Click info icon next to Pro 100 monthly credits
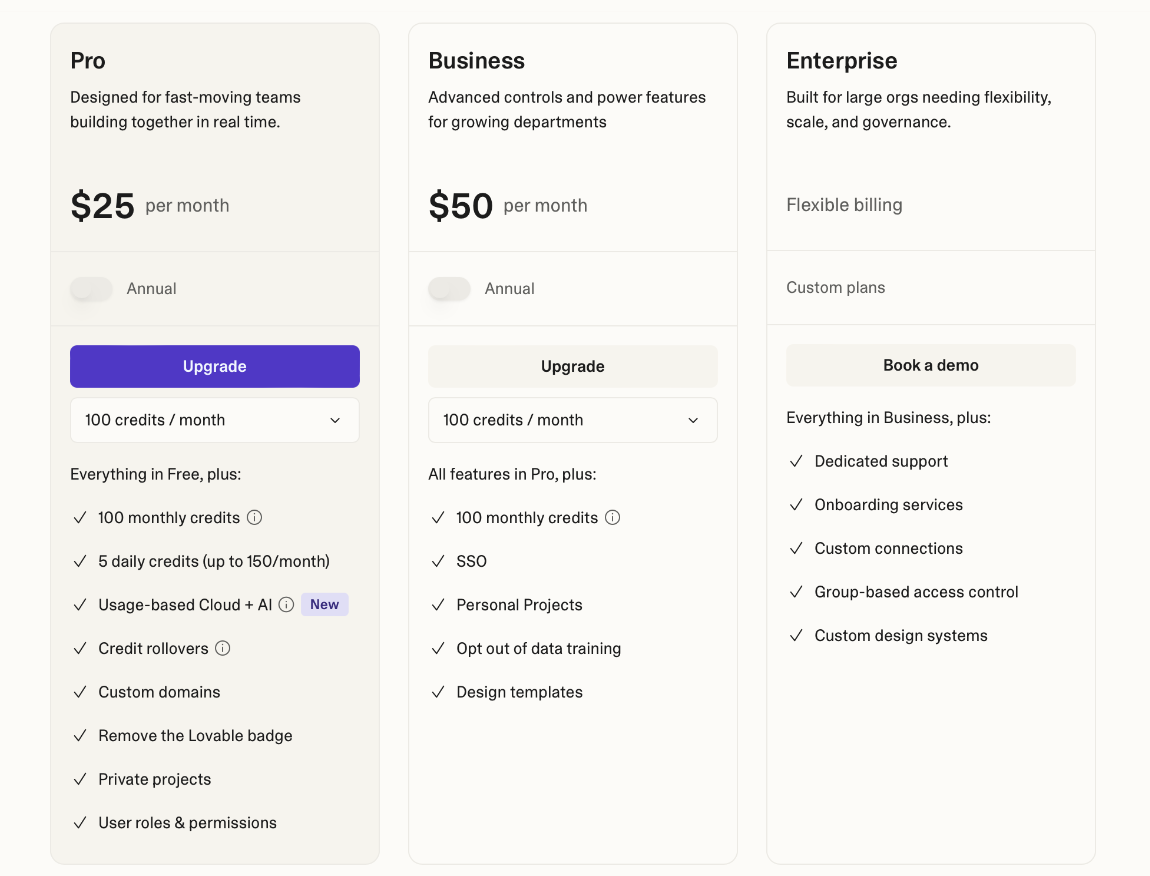This screenshot has height=876, width=1150. pos(254,518)
